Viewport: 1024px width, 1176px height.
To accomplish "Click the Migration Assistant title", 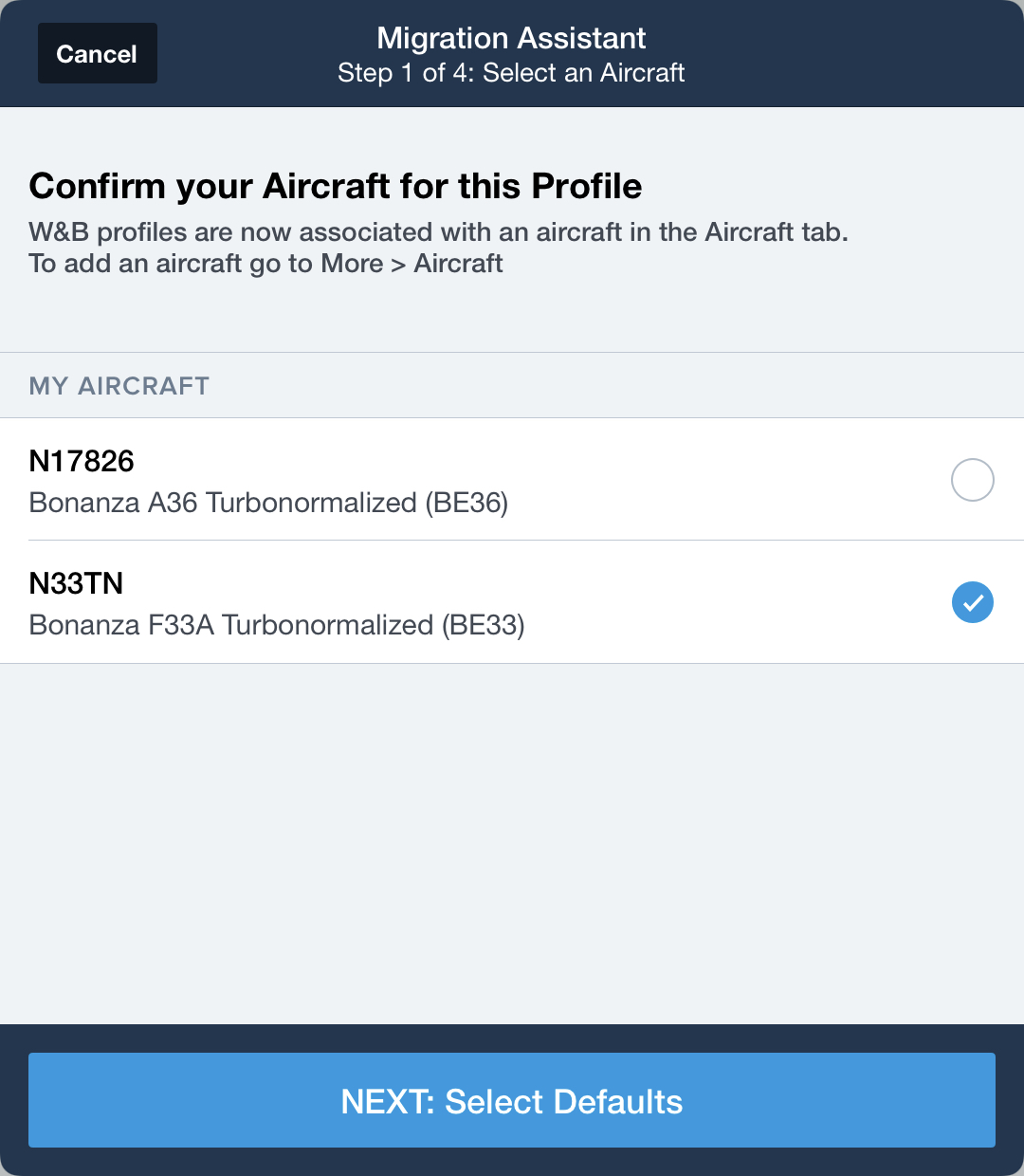I will click(511, 38).
